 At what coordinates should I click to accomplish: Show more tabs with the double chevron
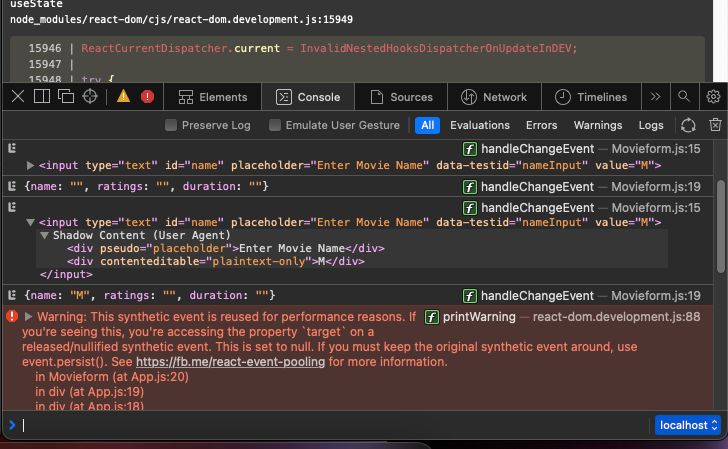(x=656, y=97)
